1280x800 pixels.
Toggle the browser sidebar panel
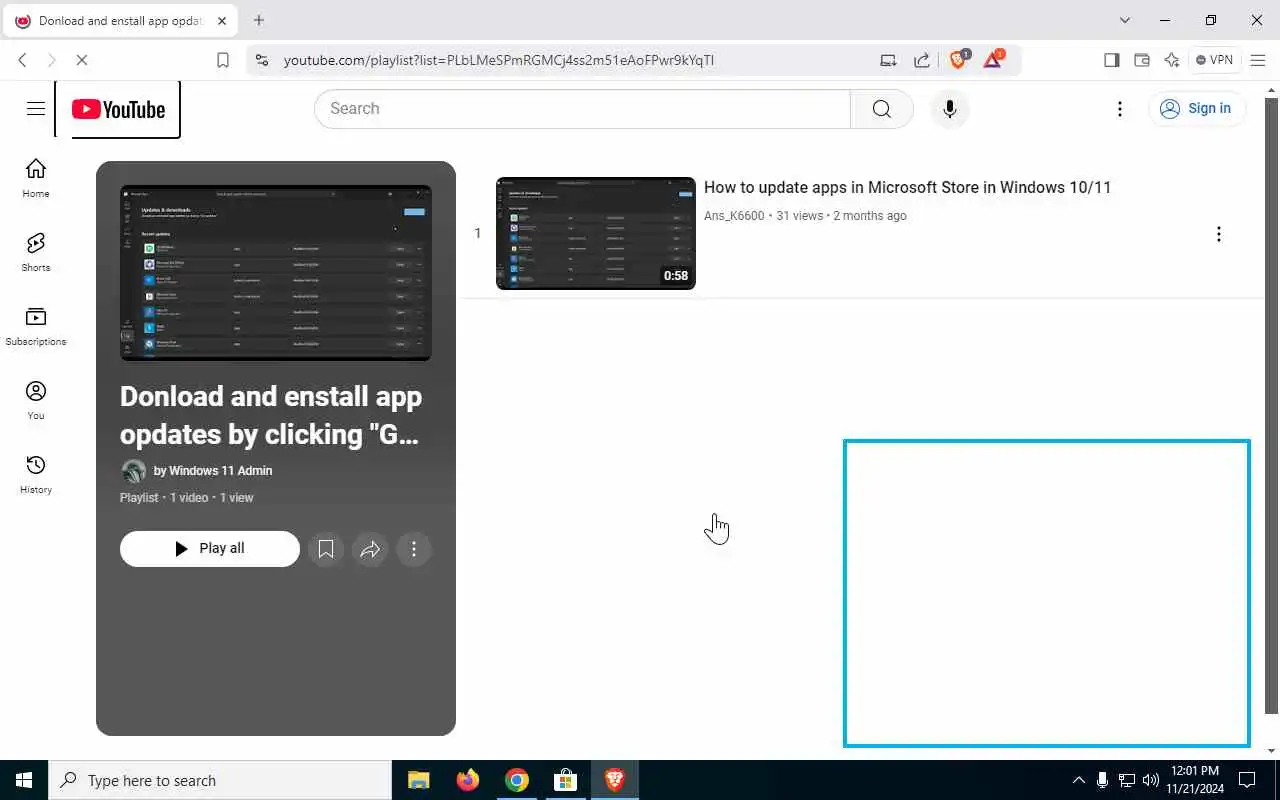pos(1111,60)
